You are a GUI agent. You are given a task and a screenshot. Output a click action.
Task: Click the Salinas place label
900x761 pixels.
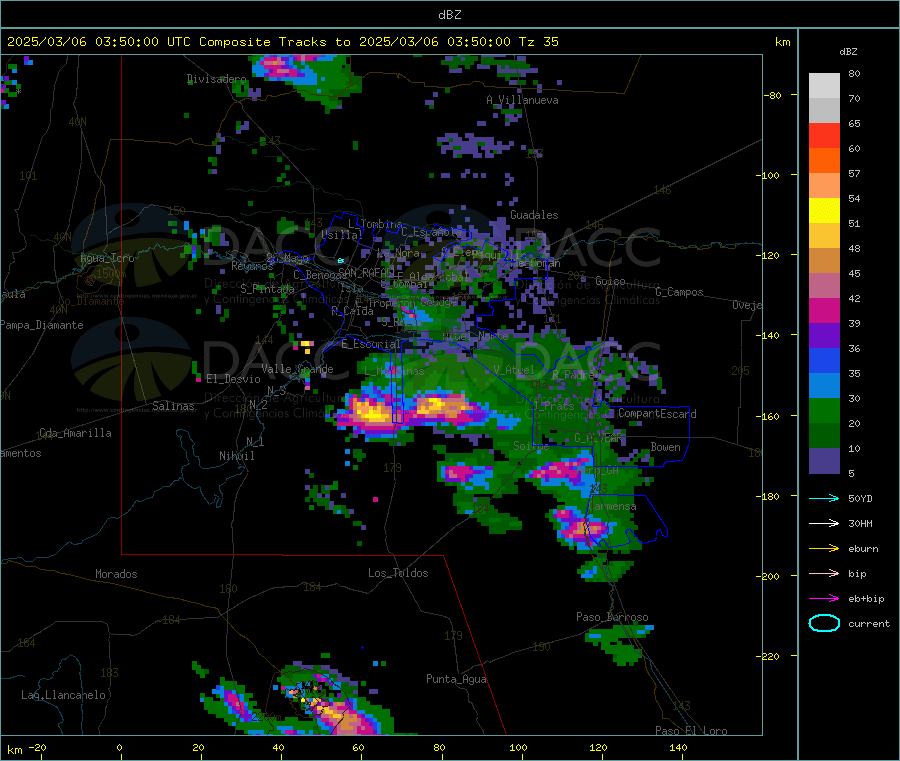(173, 406)
